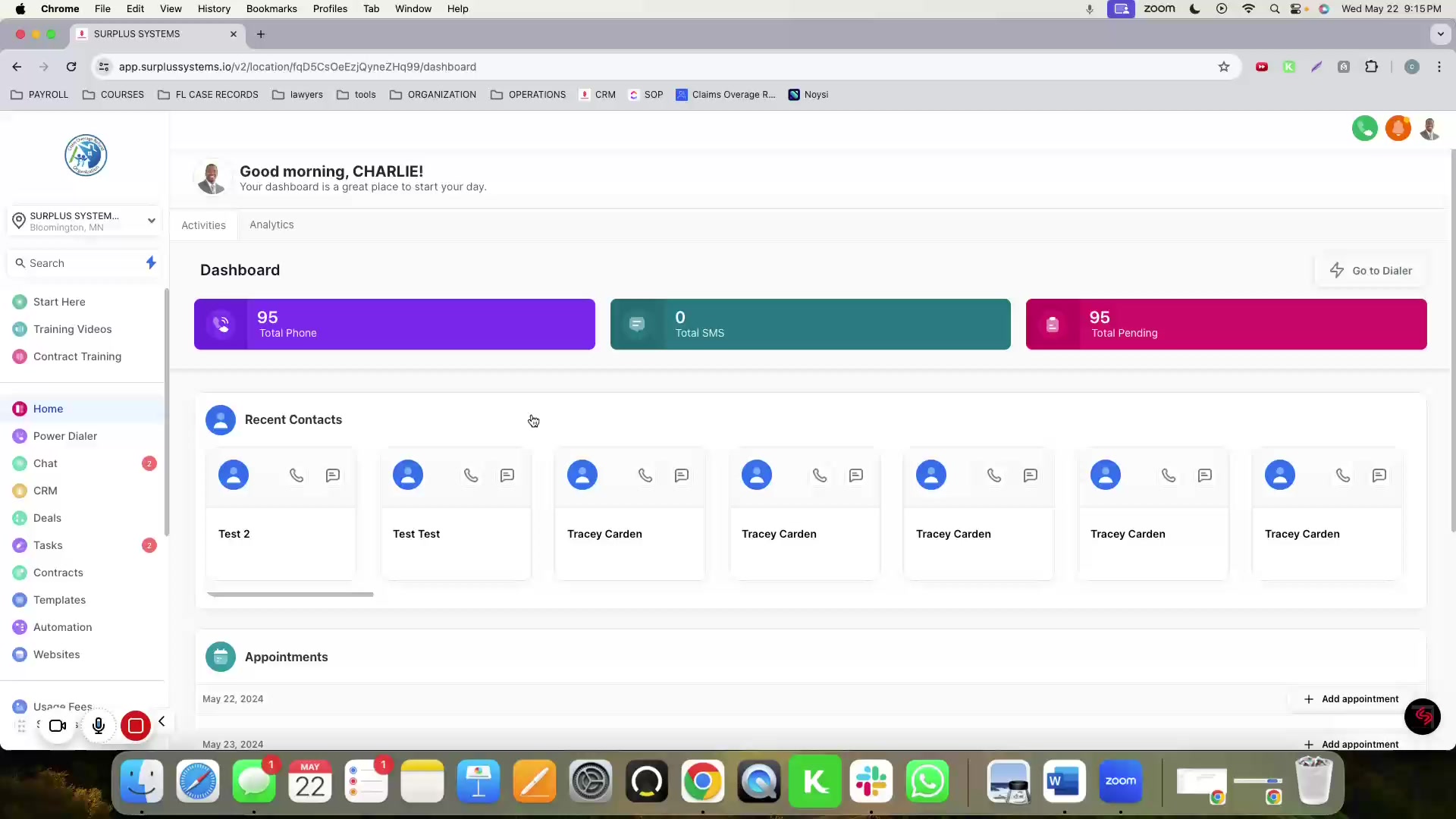1456x819 pixels.
Task: Expand the SURPLUS SYSTEM location dropdown
Action: coord(151,221)
